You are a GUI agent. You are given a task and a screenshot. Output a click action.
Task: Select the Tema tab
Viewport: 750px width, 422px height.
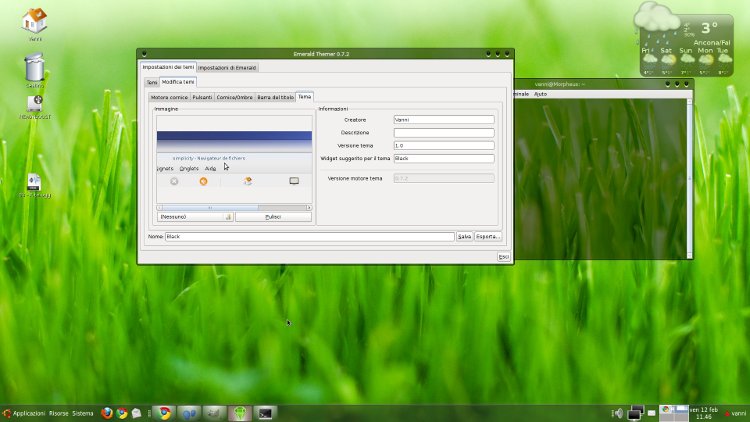pos(304,97)
